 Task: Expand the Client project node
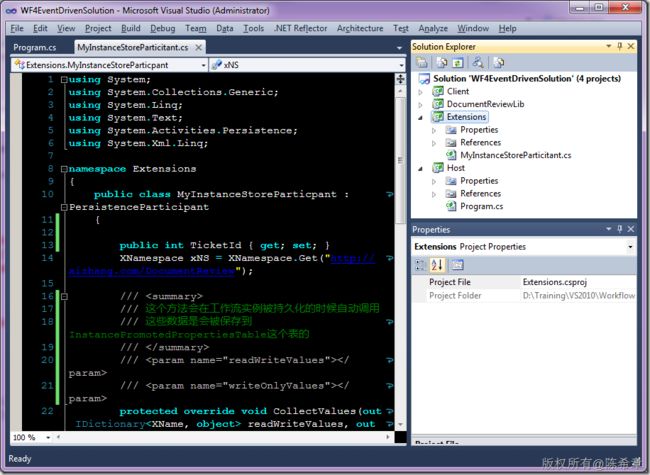pos(420,92)
